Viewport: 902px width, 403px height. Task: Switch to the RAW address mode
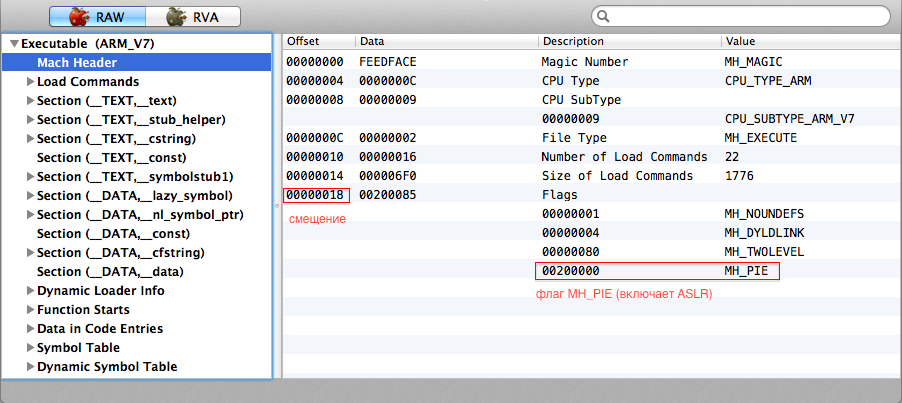pyautogui.click(x=97, y=17)
